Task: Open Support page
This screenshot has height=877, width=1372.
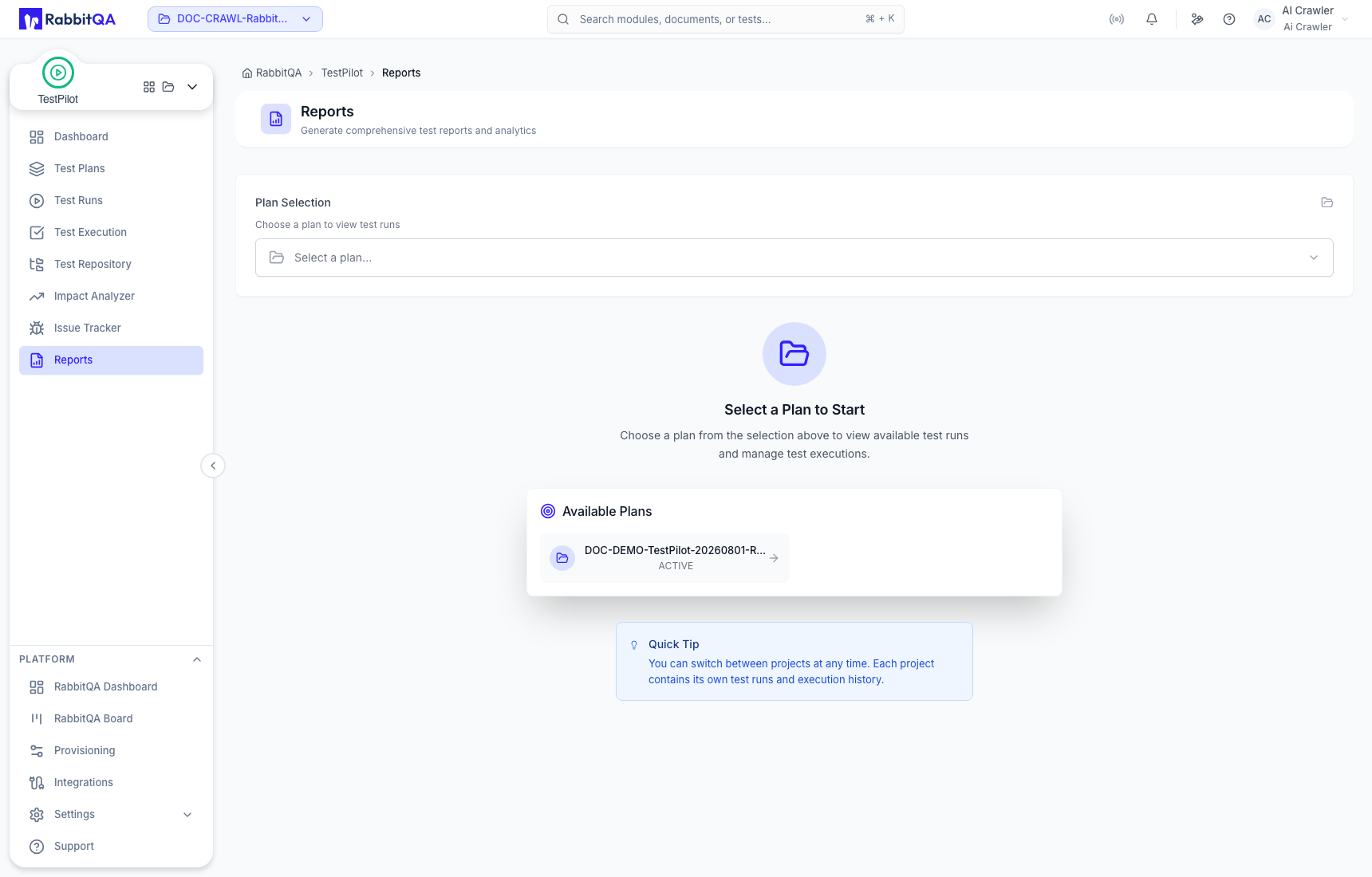Action: pos(111,847)
